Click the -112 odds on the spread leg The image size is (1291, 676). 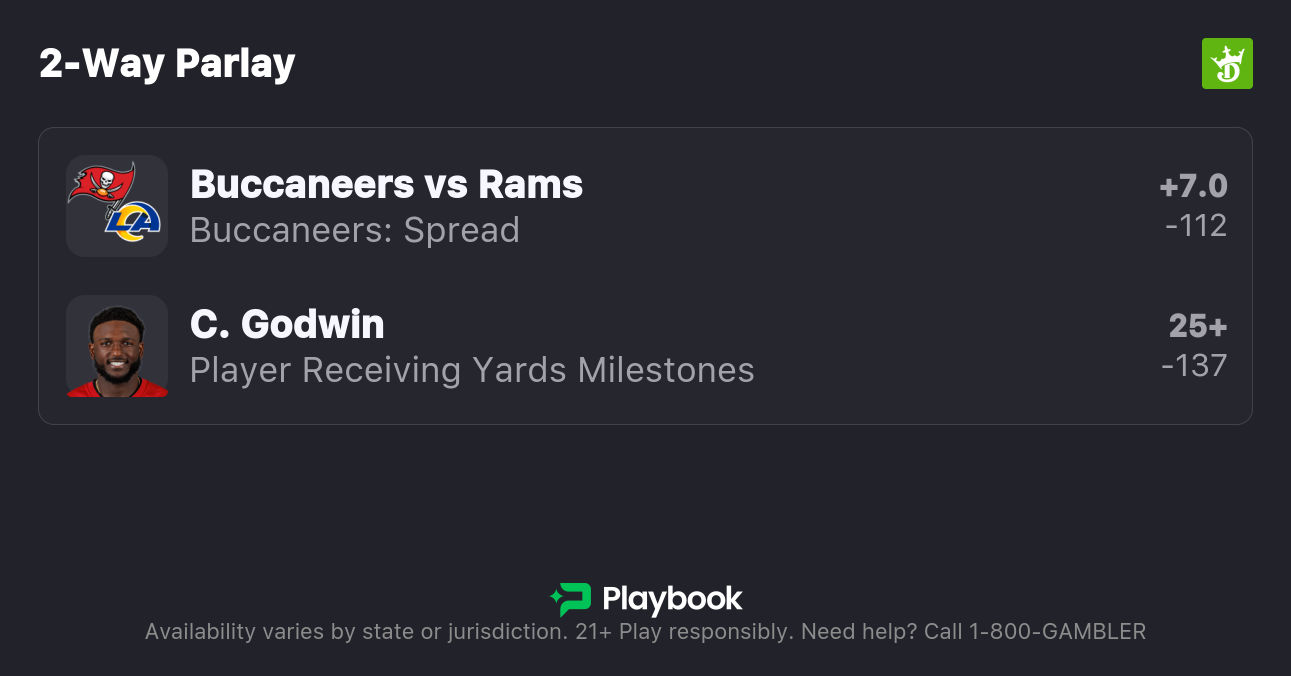pyautogui.click(x=1196, y=226)
